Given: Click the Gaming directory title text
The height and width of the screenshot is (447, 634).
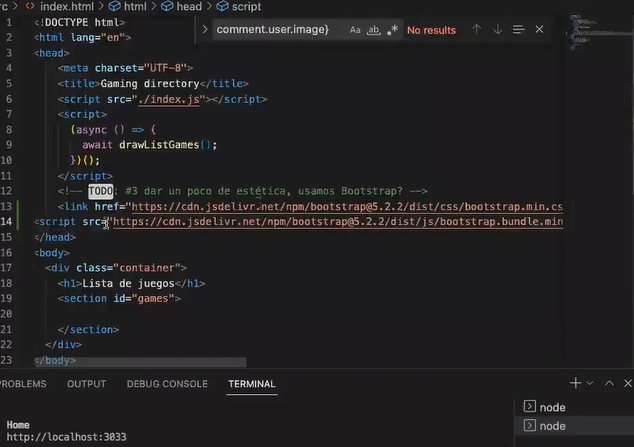Looking at the screenshot, I should 150,84.
